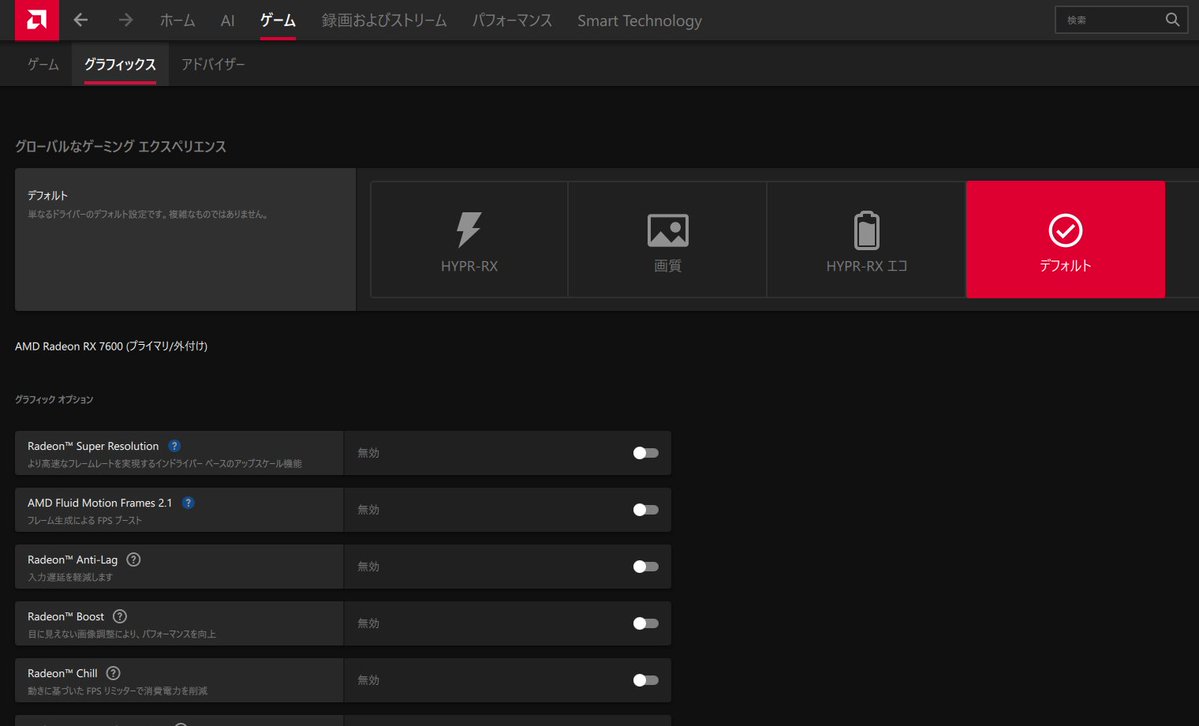Open help for Radeon Super Resolution
This screenshot has height=726, width=1199.
(x=174, y=446)
